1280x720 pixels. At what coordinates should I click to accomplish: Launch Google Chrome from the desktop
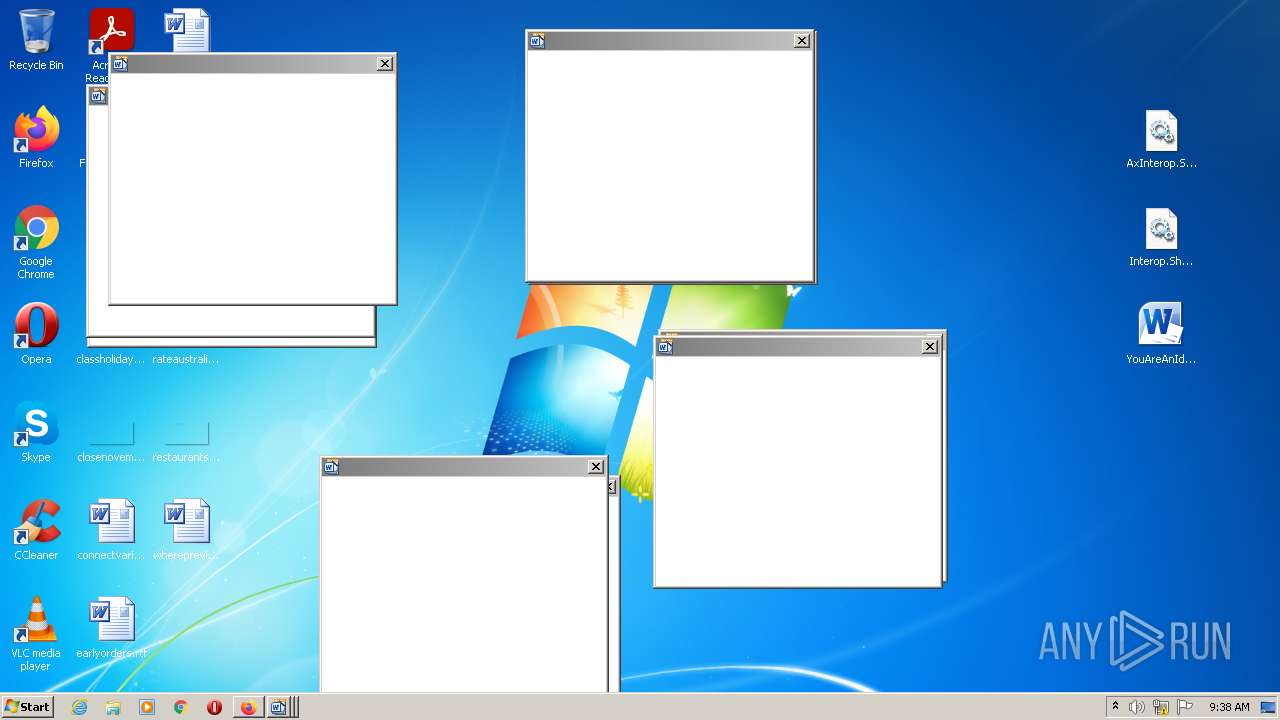[x=36, y=242]
